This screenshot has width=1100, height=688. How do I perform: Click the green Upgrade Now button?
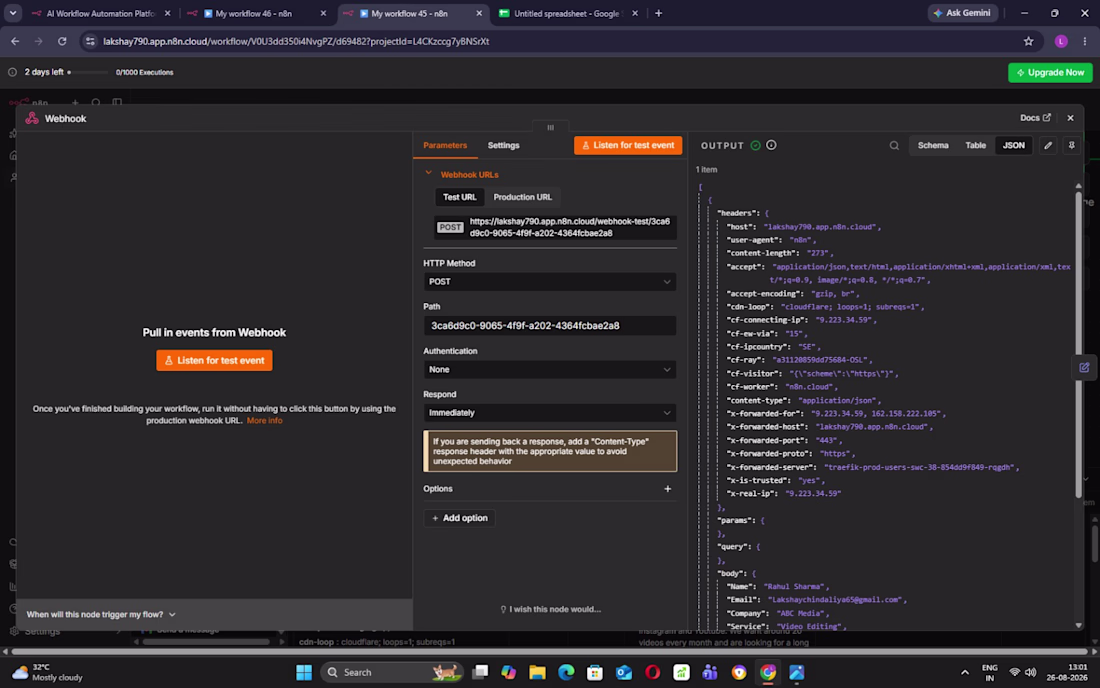tap(1049, 72)
